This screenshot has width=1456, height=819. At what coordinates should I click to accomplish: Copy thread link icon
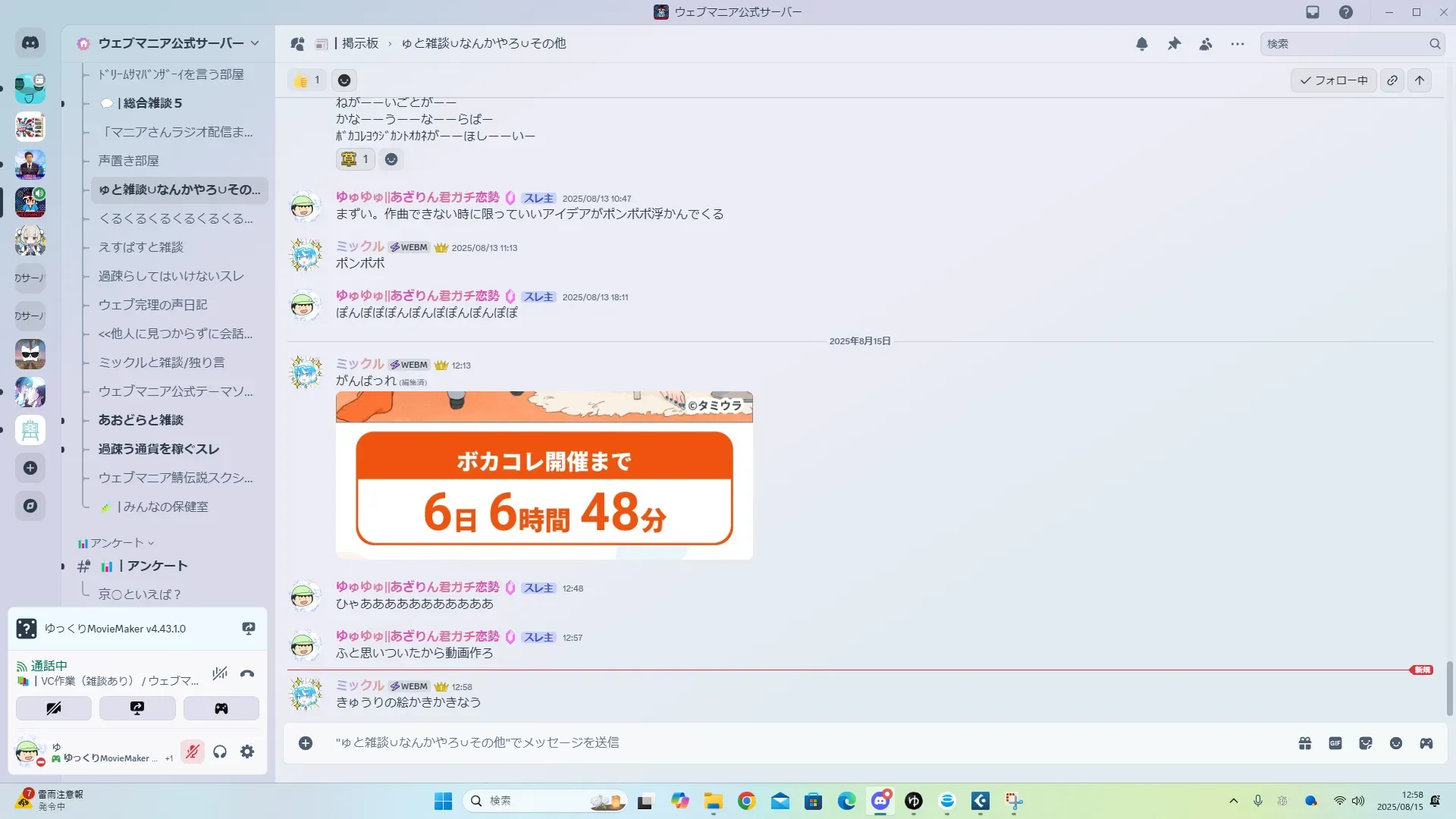tap(1392, 80)
